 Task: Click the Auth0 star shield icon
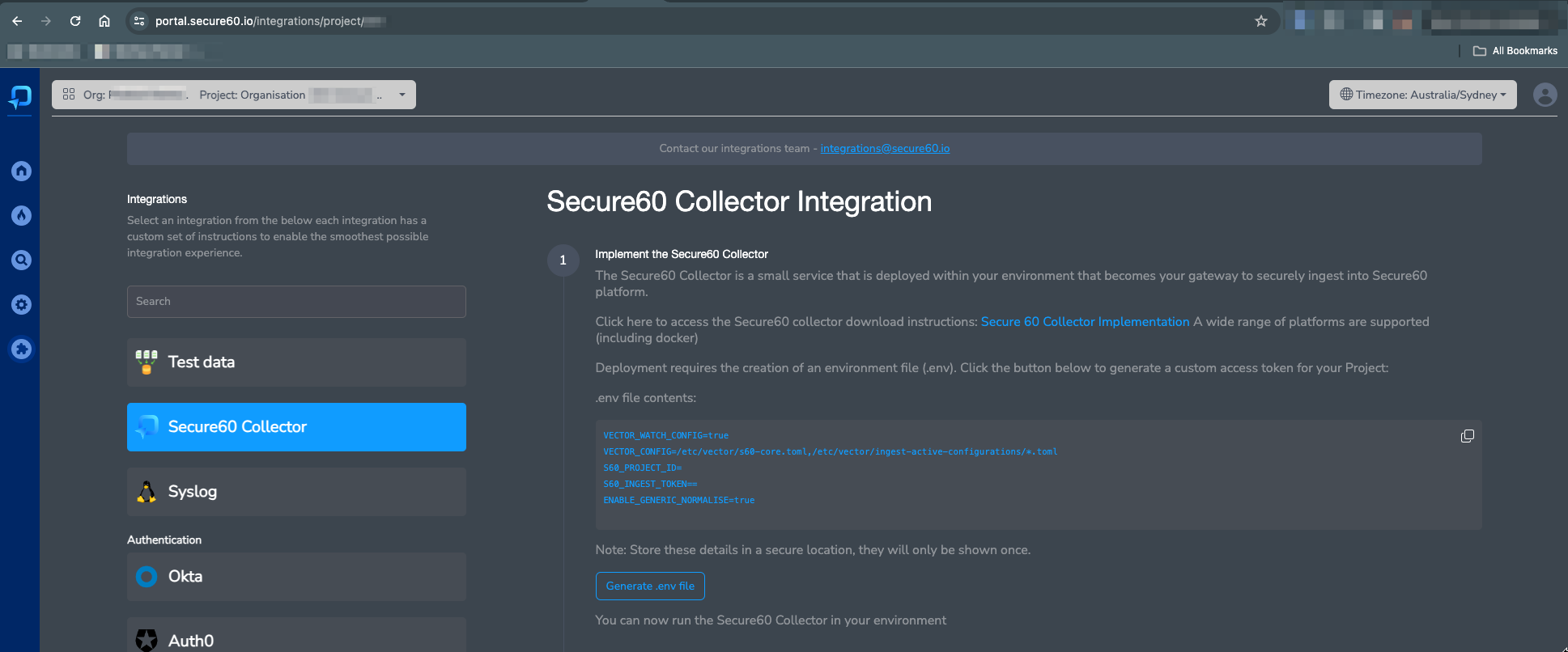click(147, 641)
